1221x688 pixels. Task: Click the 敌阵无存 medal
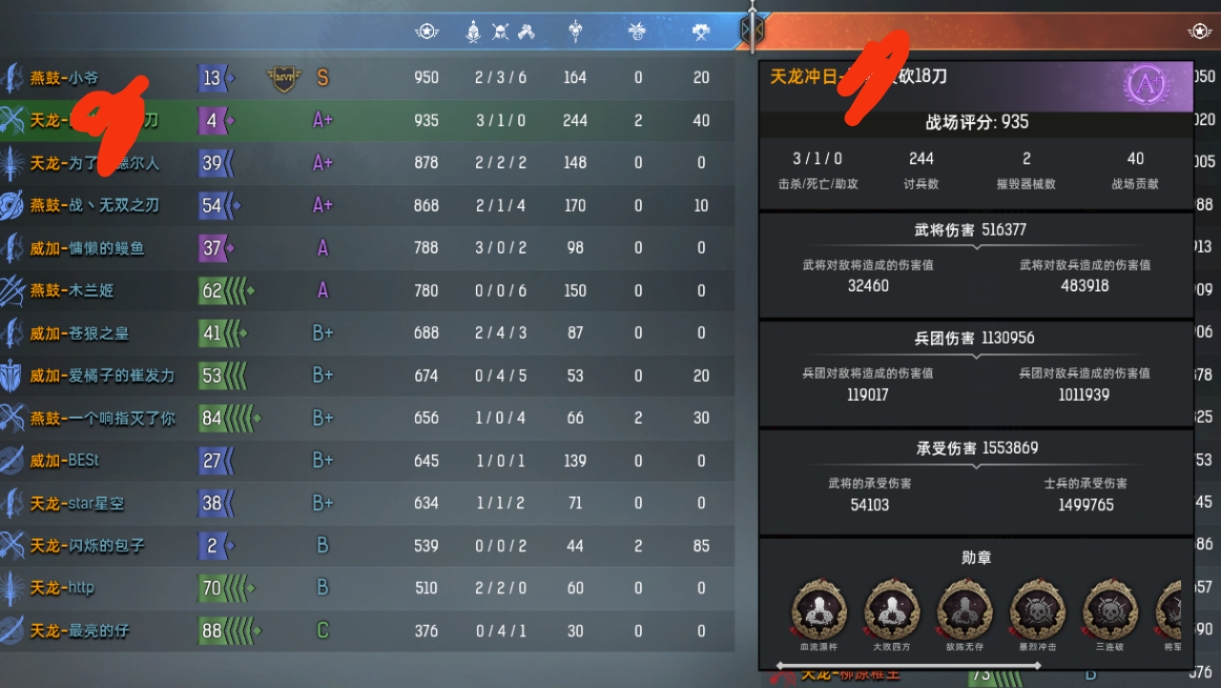pyautogui.click(x=965, y=609)
